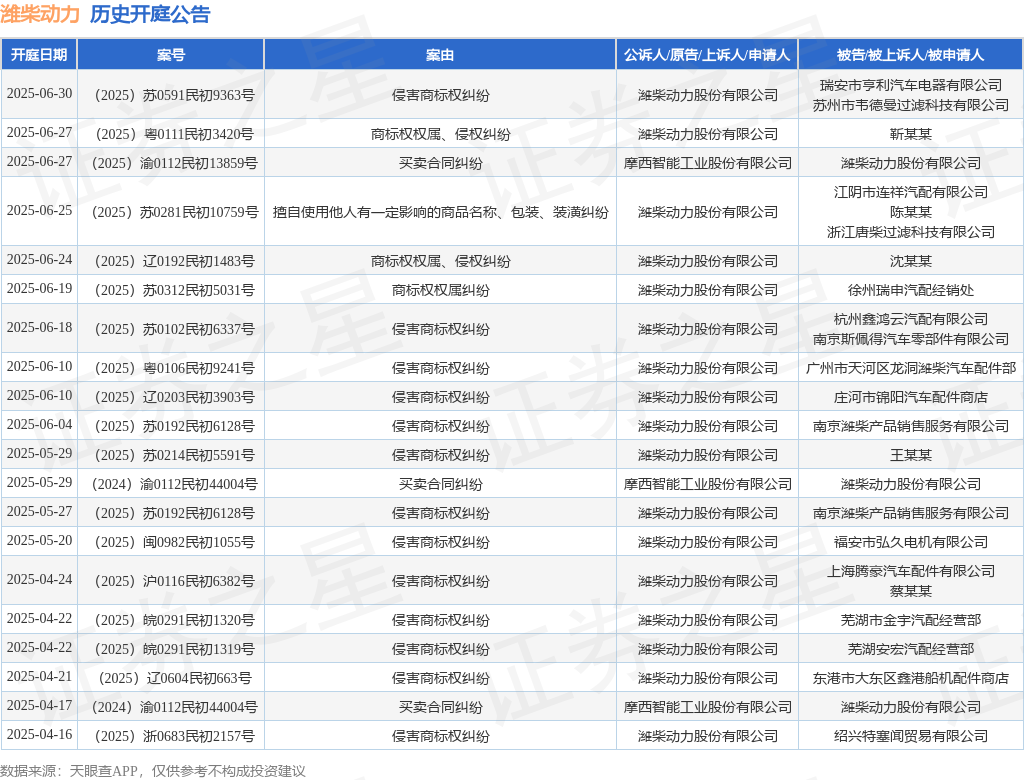Click defendant 江阴市连祥汽配有限公司
This screenshot has height=780, width=1024.
[x=910, y=192]
